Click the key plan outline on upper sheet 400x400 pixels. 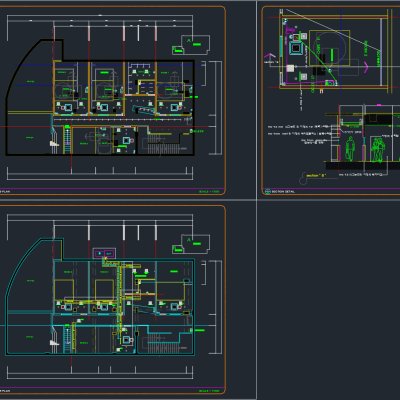195,45
